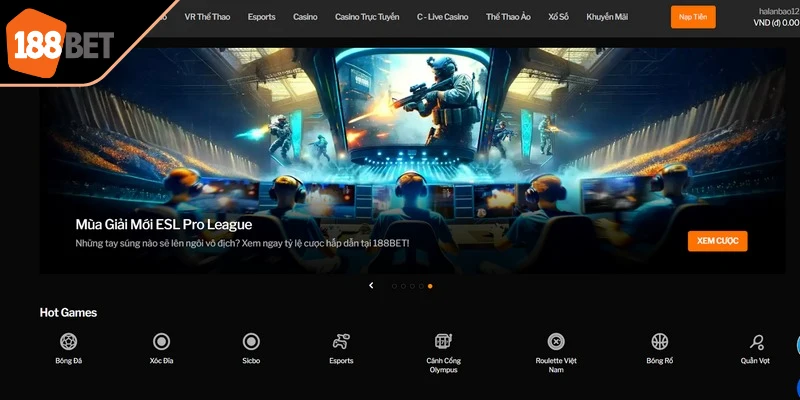Open the Xổ Số lottery menu
This screenshot has width=800, height=400.
click(560, 17)
